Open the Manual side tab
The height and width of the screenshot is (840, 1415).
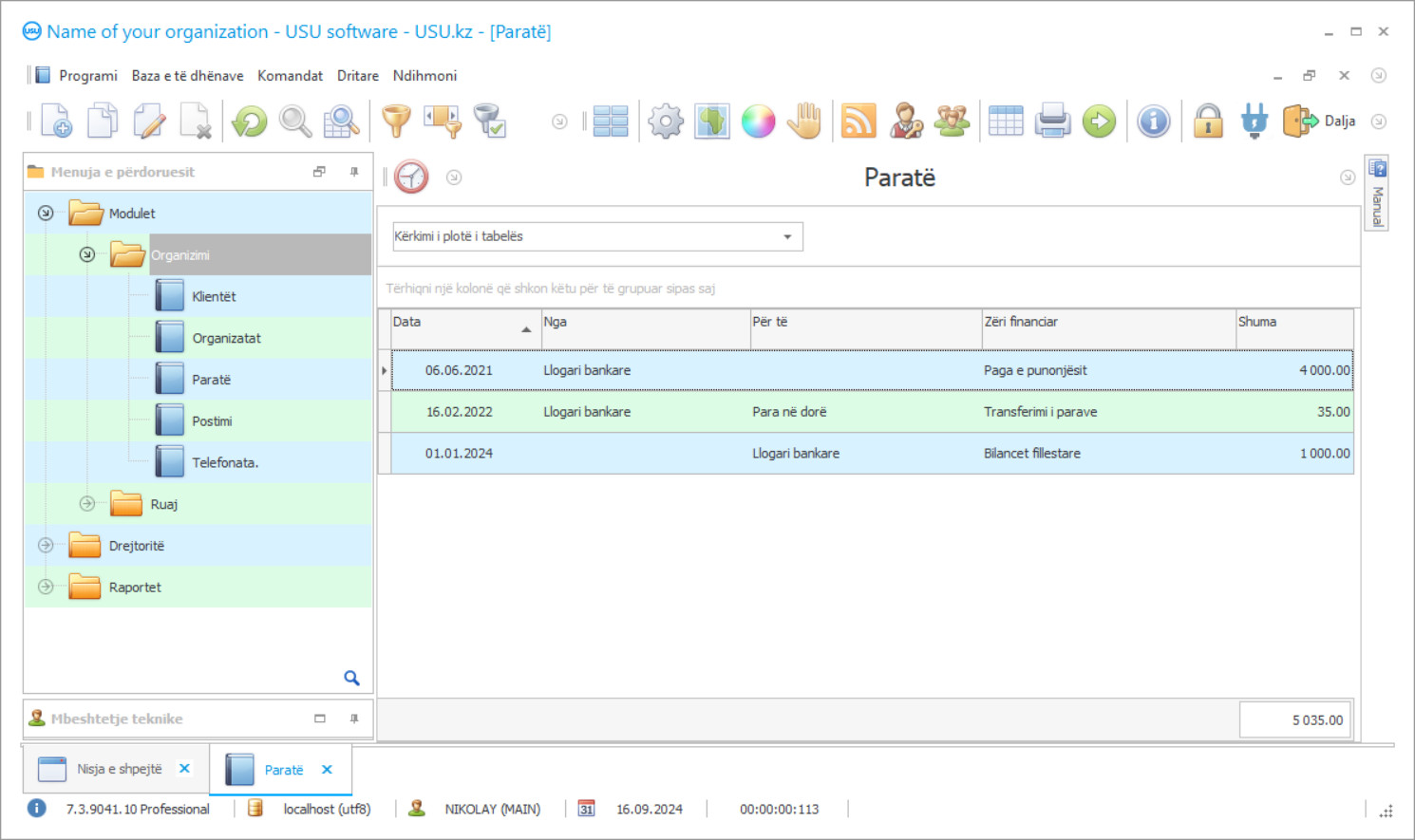(1377, 193)
